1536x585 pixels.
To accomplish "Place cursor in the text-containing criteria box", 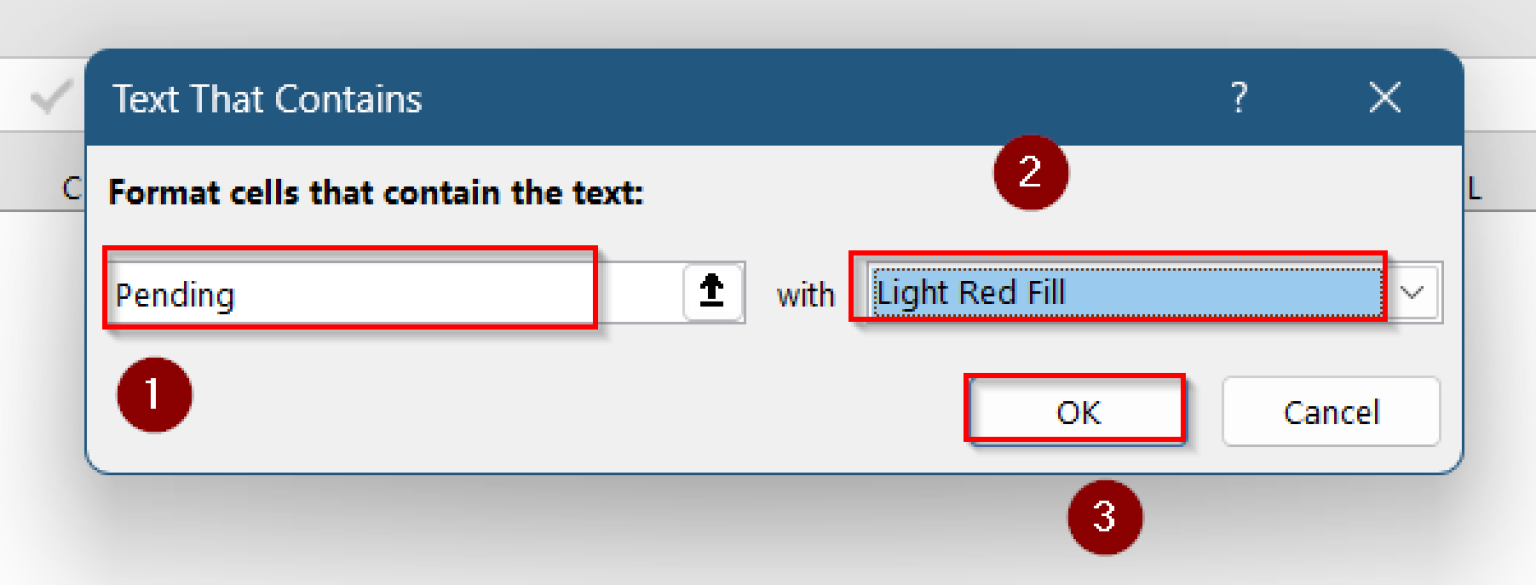I will [x=350, y=292].
